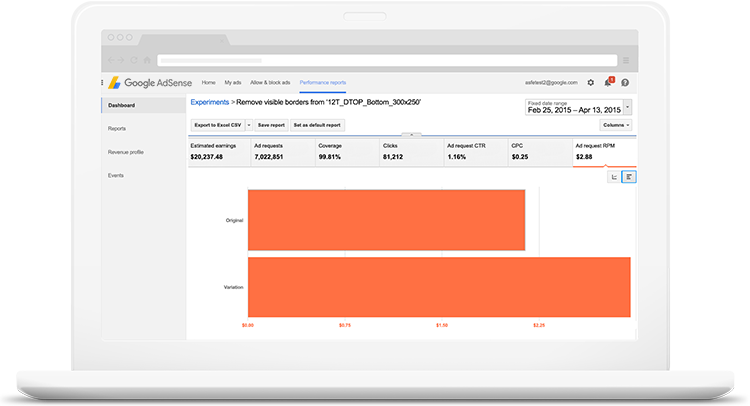Click the $2.25 axis value
Screen dimensions: 750x406
point(539,325)
